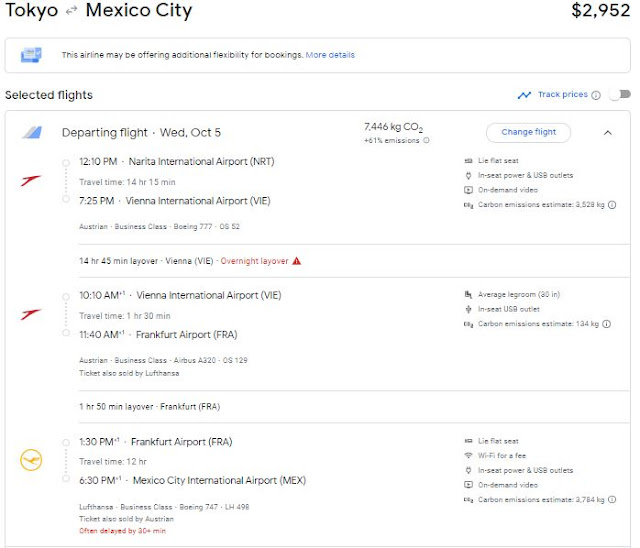The width and height of the screenshot is (640, 548).
Task: Click the booking flexibility ticket icon
Action: click(x=31, y=55)
